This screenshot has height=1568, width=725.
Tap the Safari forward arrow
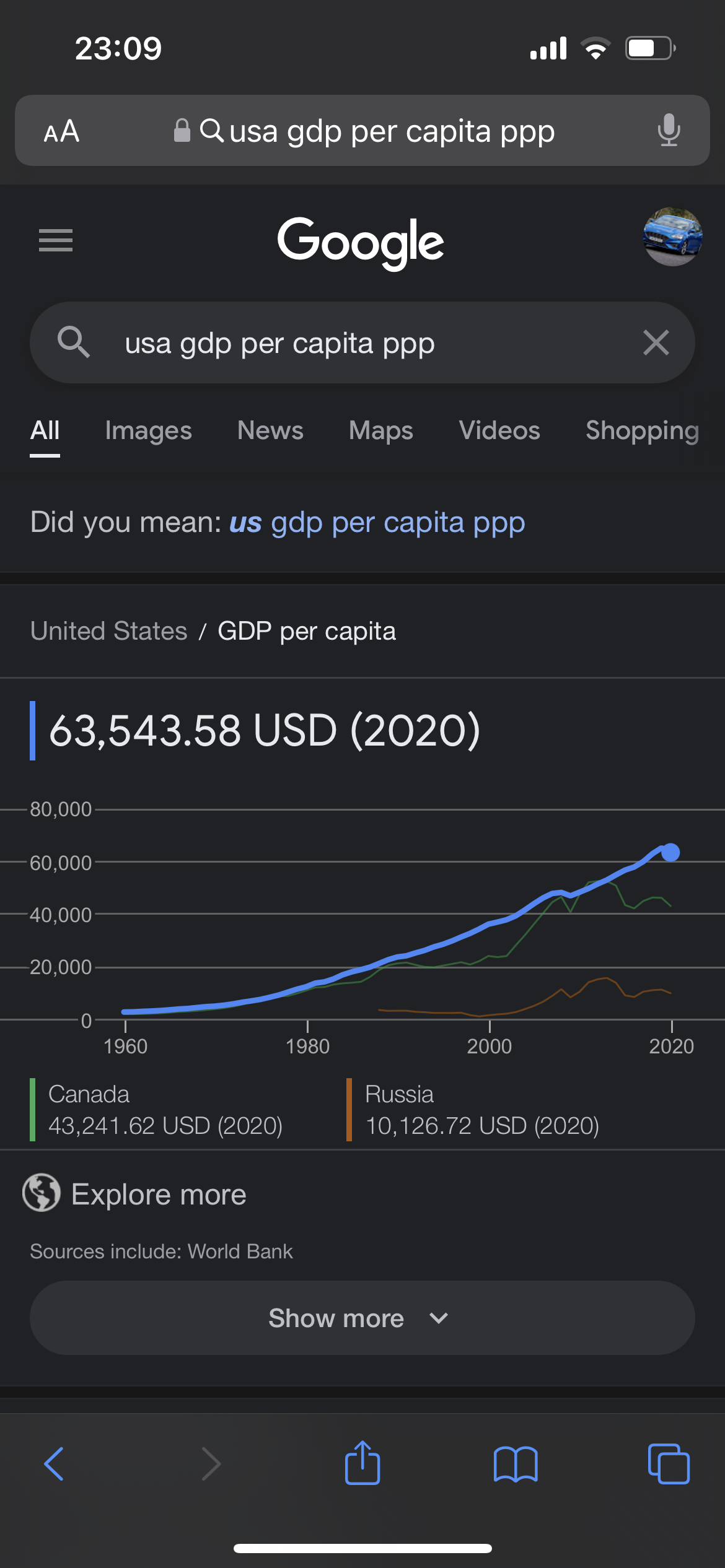211,1464
